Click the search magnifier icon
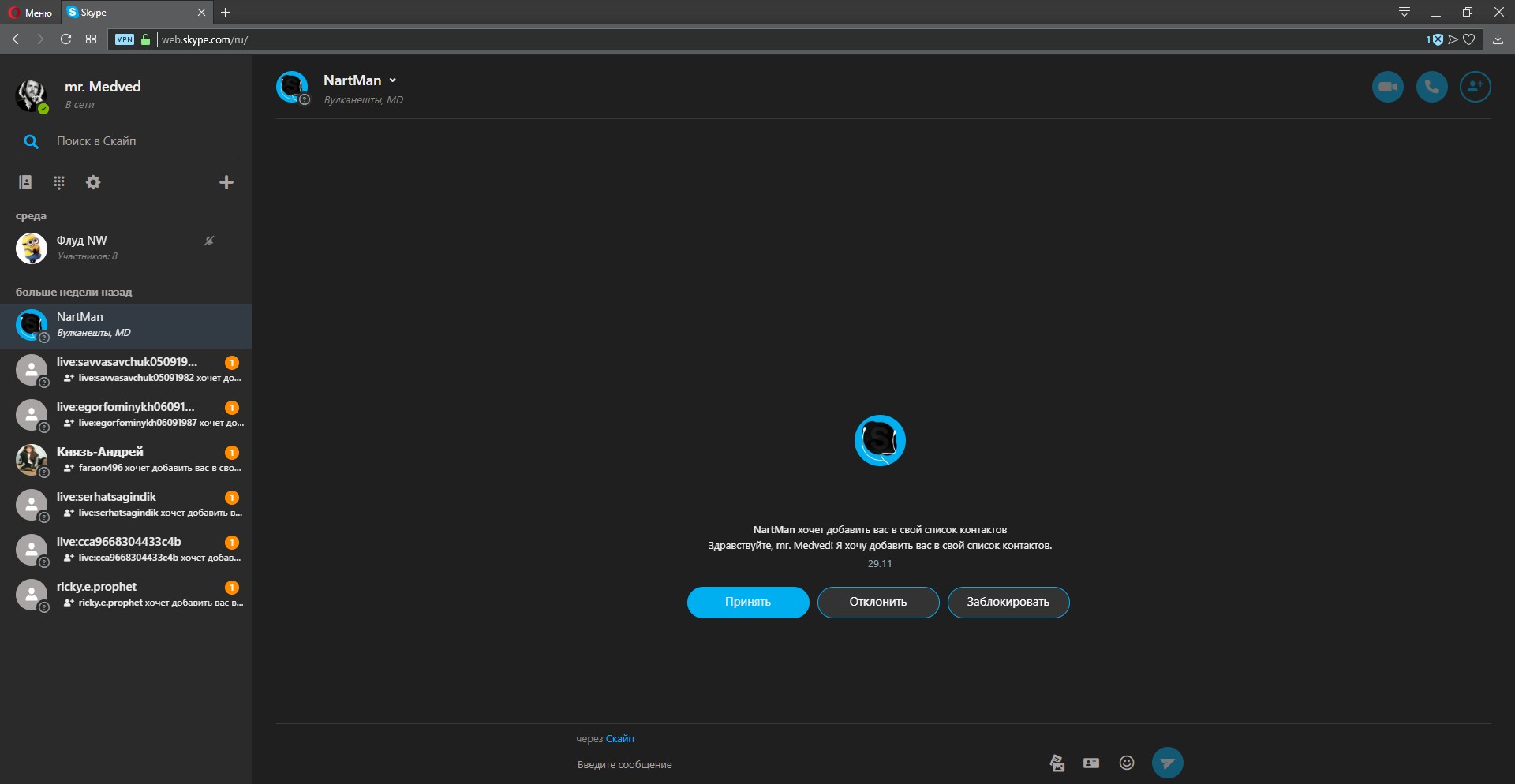Viewport: 1515px width, 784px height. (x=31, y=141)
